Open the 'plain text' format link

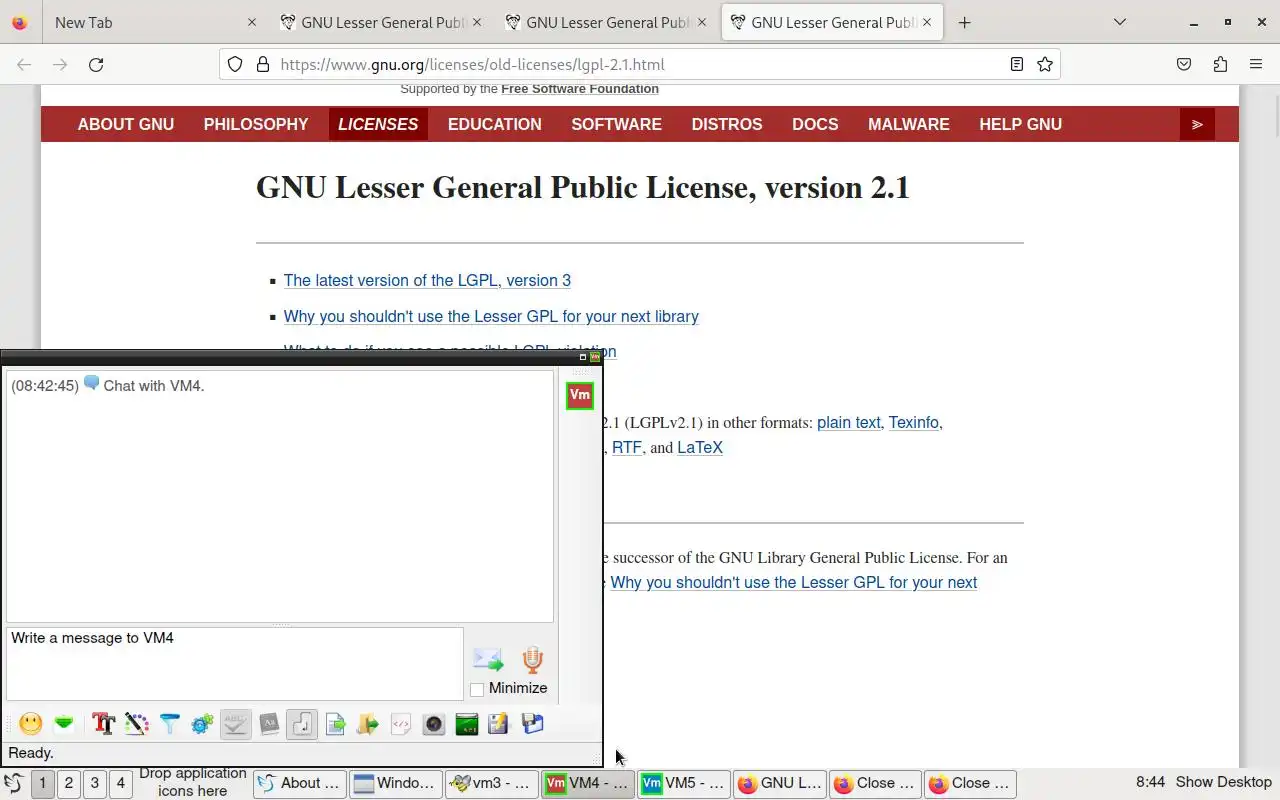pyautogui.click(x=849, y=423)
